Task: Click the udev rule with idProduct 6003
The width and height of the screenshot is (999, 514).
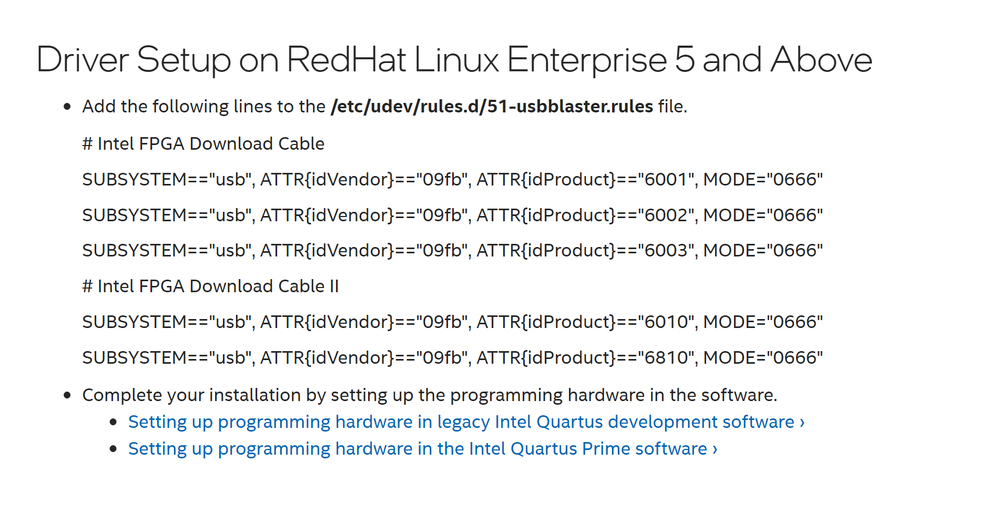Action: point(452,250)
